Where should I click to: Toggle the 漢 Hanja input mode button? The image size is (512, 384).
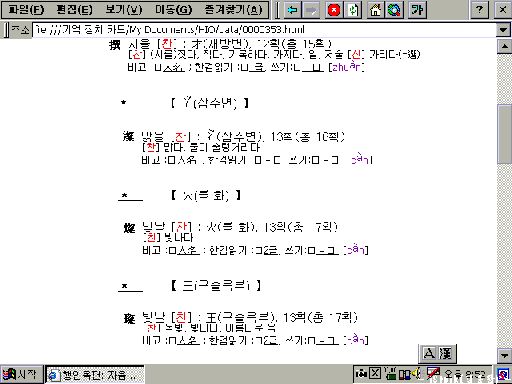point(446,353)
